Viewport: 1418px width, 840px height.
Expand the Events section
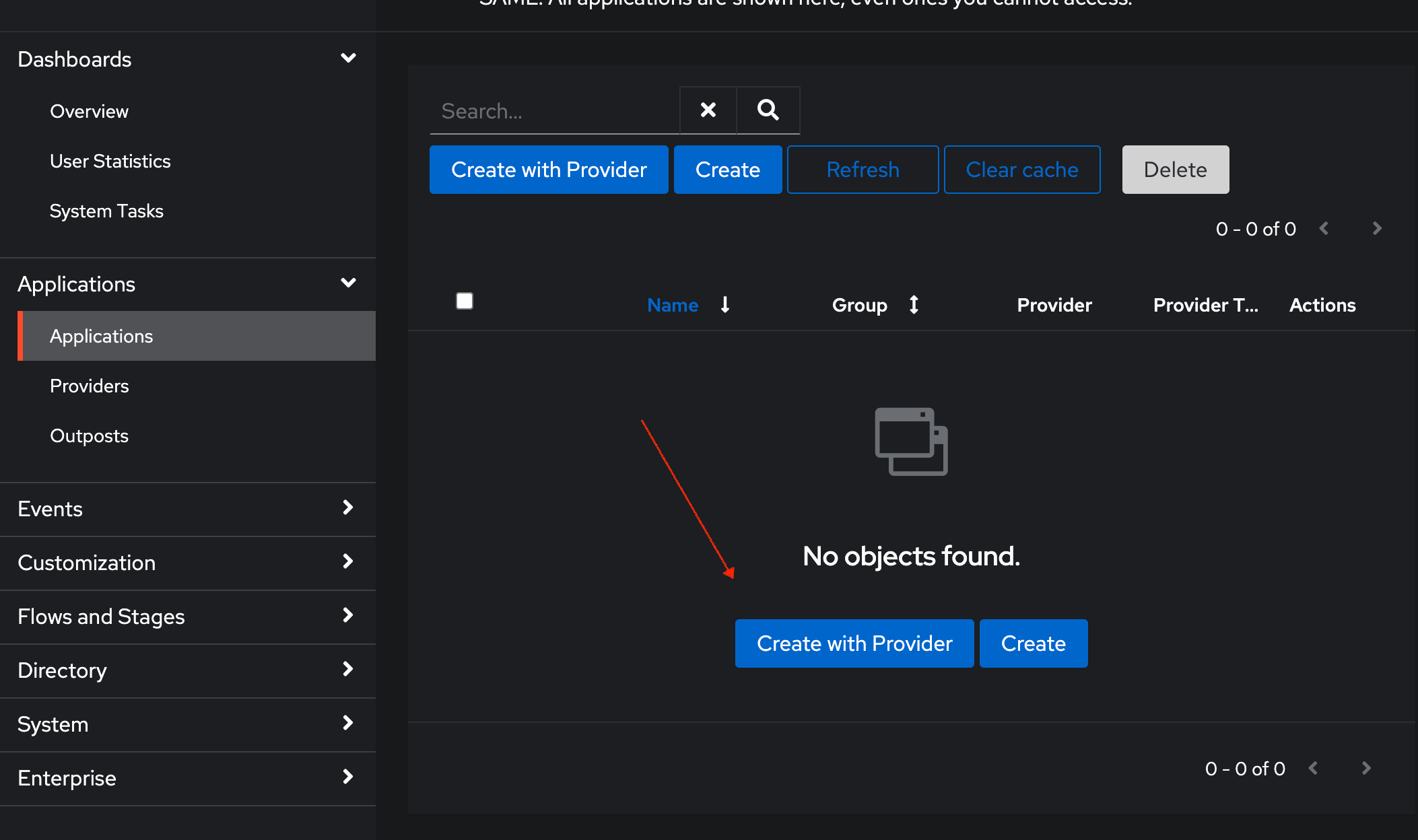[348, 508]
